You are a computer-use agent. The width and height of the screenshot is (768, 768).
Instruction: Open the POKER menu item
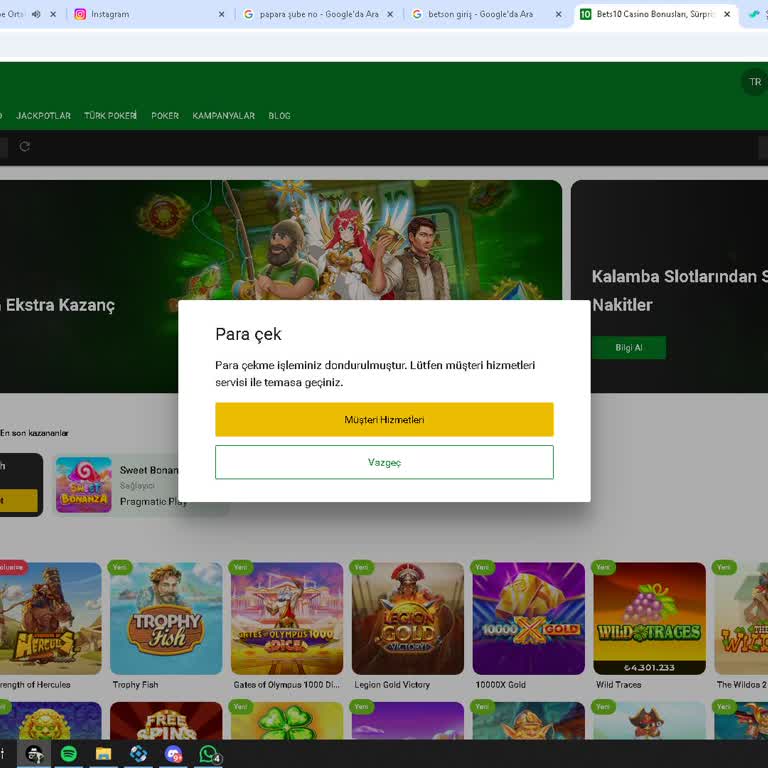[x=165, y=116]
